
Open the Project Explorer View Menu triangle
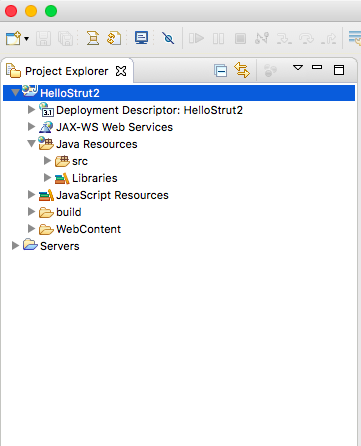298,68
